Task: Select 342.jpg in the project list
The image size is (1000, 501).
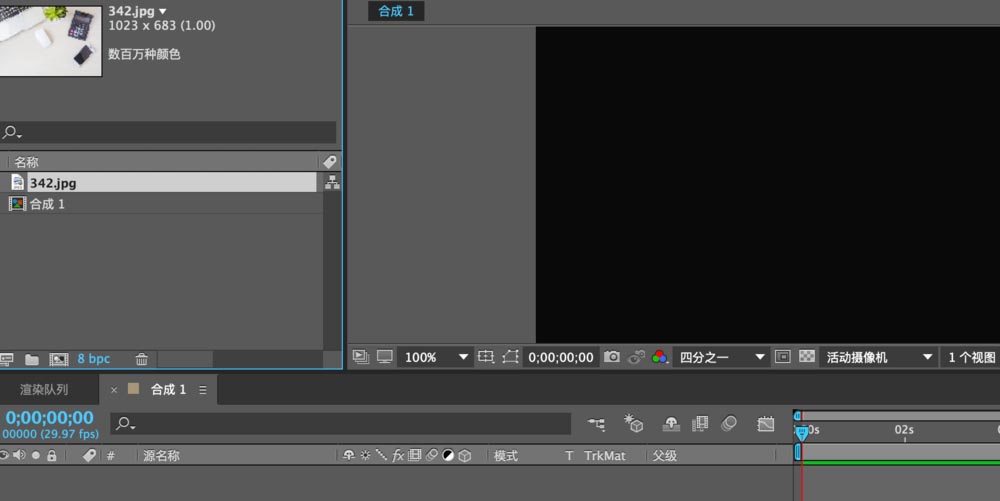Action: coord(53,183)
